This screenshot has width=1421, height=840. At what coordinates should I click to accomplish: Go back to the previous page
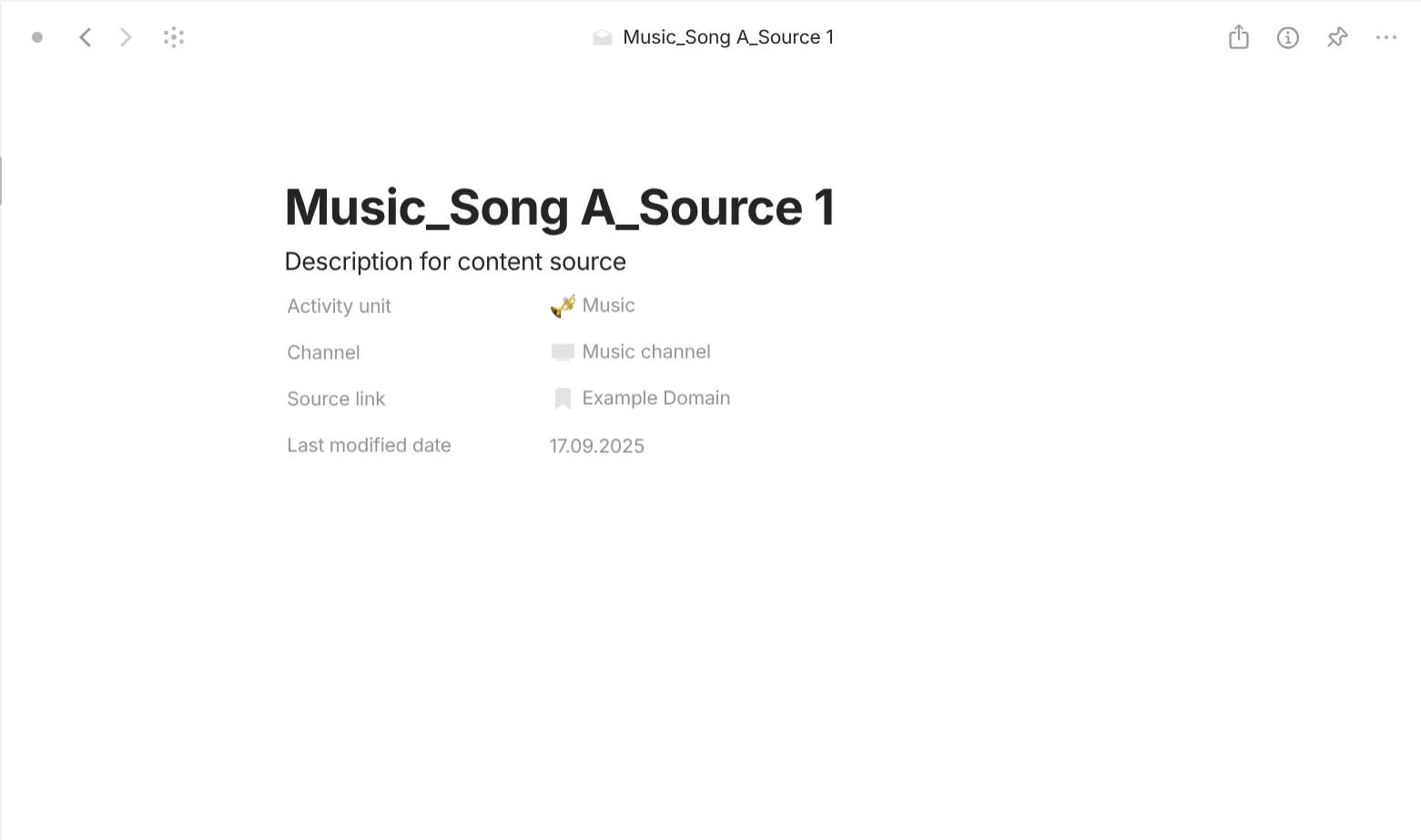click(x=86, y=37)
